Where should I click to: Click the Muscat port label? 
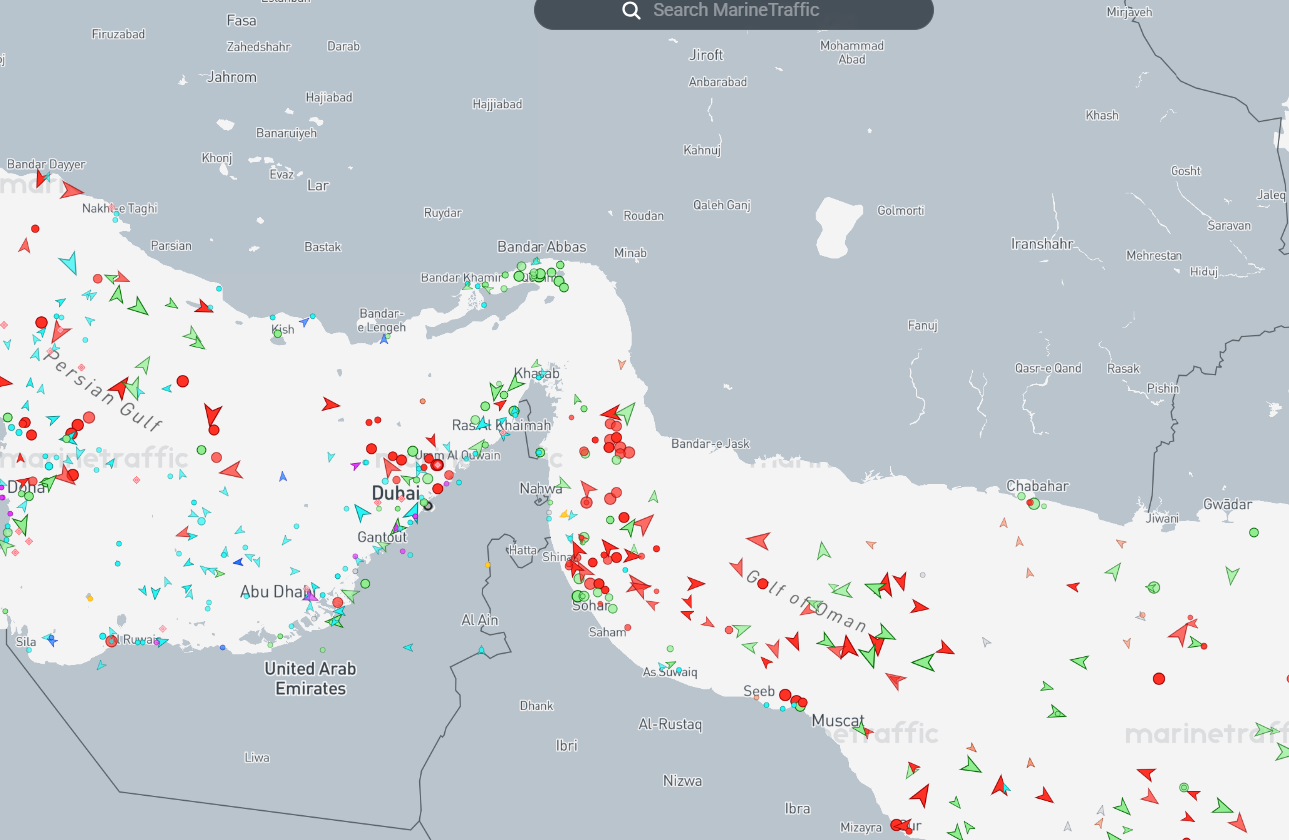(839, 720)
